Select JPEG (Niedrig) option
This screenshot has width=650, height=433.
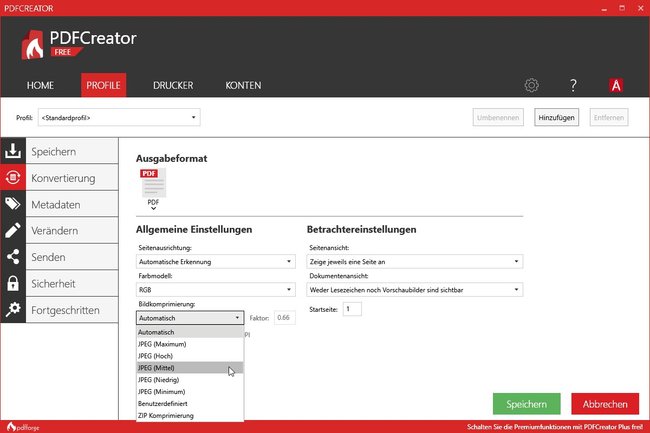click(190, 380)
